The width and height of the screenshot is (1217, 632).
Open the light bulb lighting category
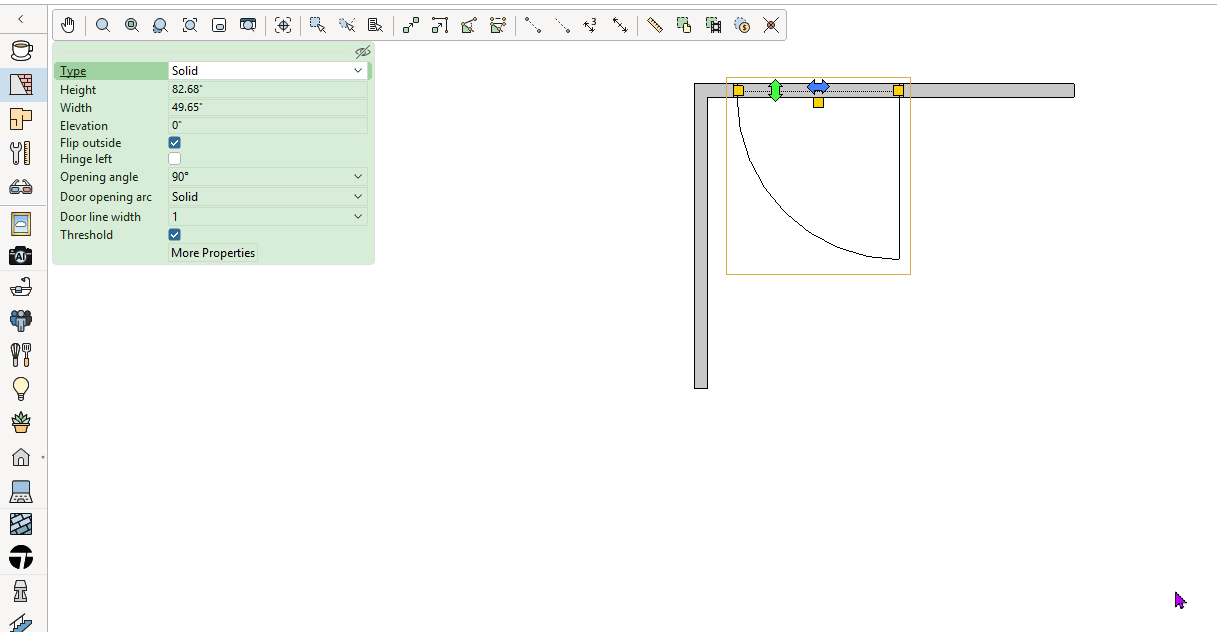[21, 388]
